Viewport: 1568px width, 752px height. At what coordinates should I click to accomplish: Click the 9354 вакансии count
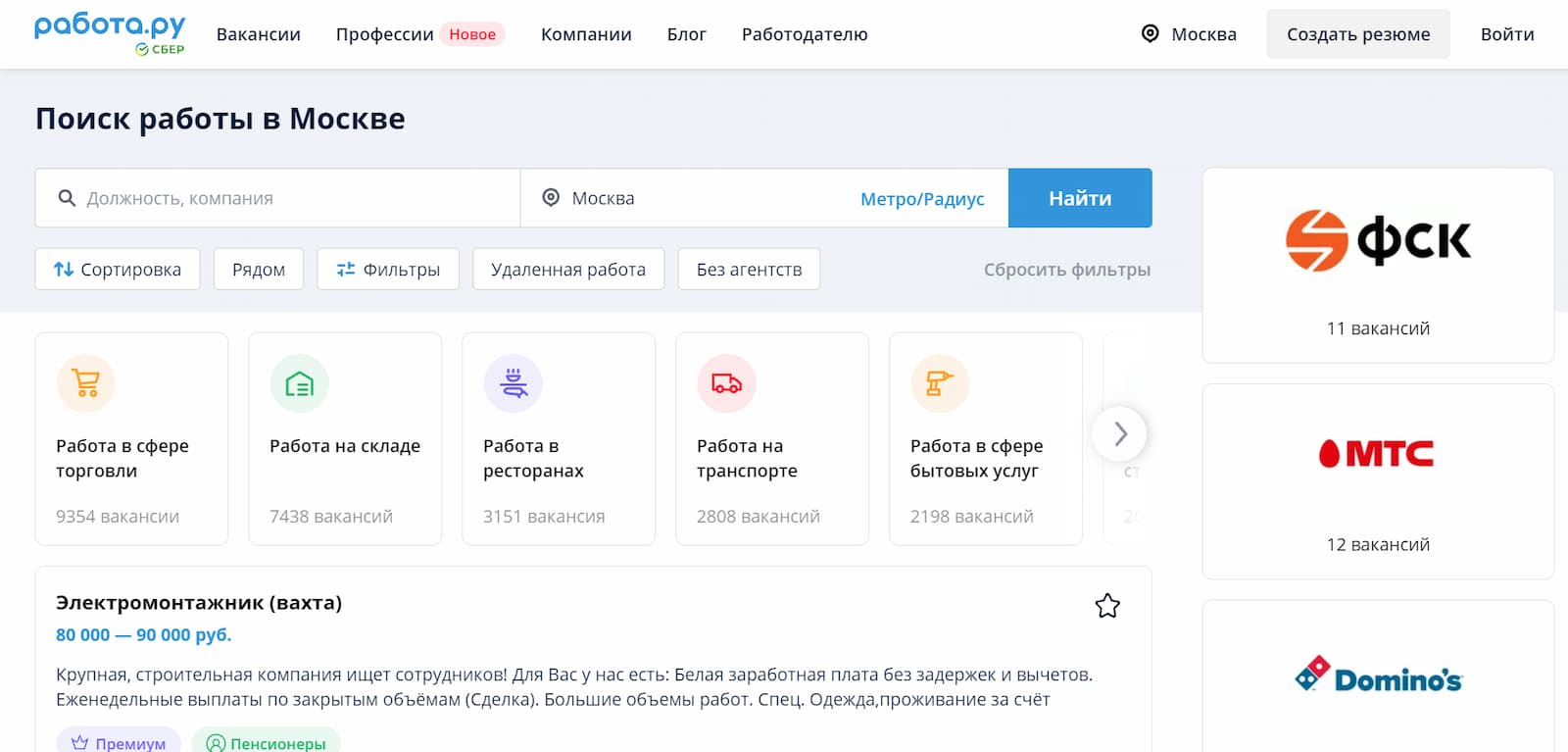pyautogui.click(x=118, y=517)
